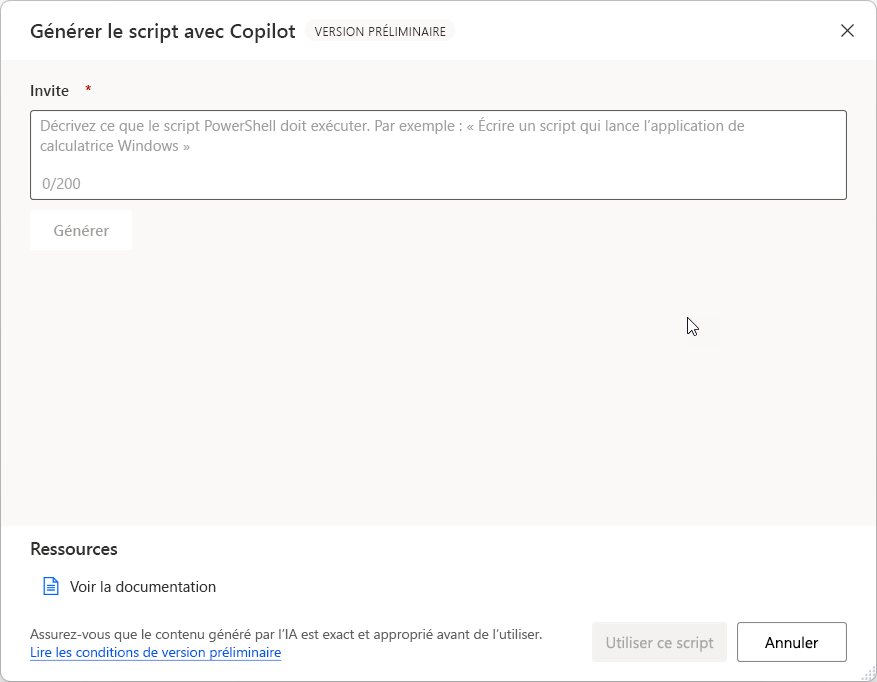Screen dimensions: 877x682
Task: Click the Générer button
Action: [81, 231]
